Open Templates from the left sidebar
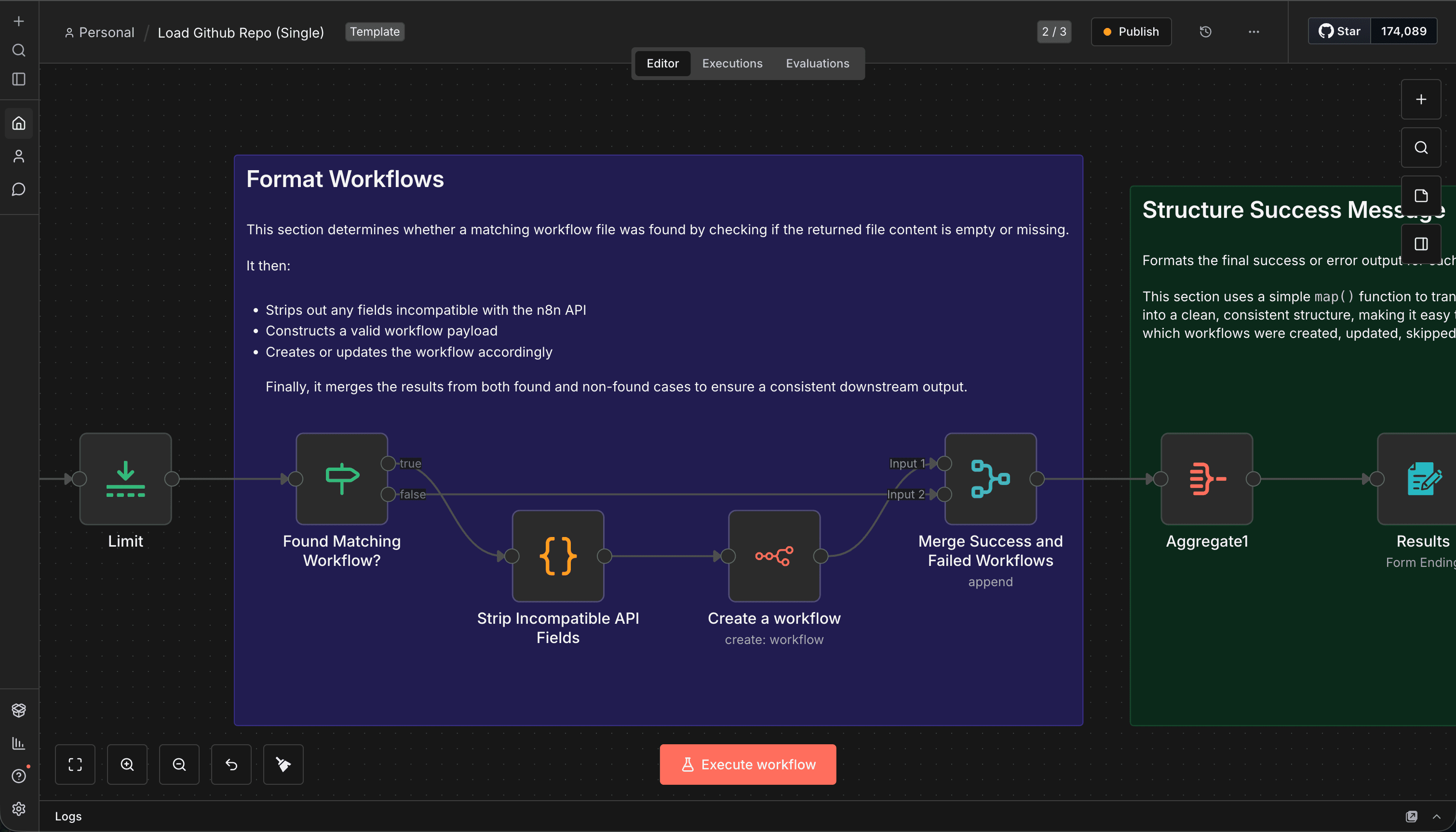Image resolution: width=1456 pixels, height=832 pixels. click(x=19, y=710)
